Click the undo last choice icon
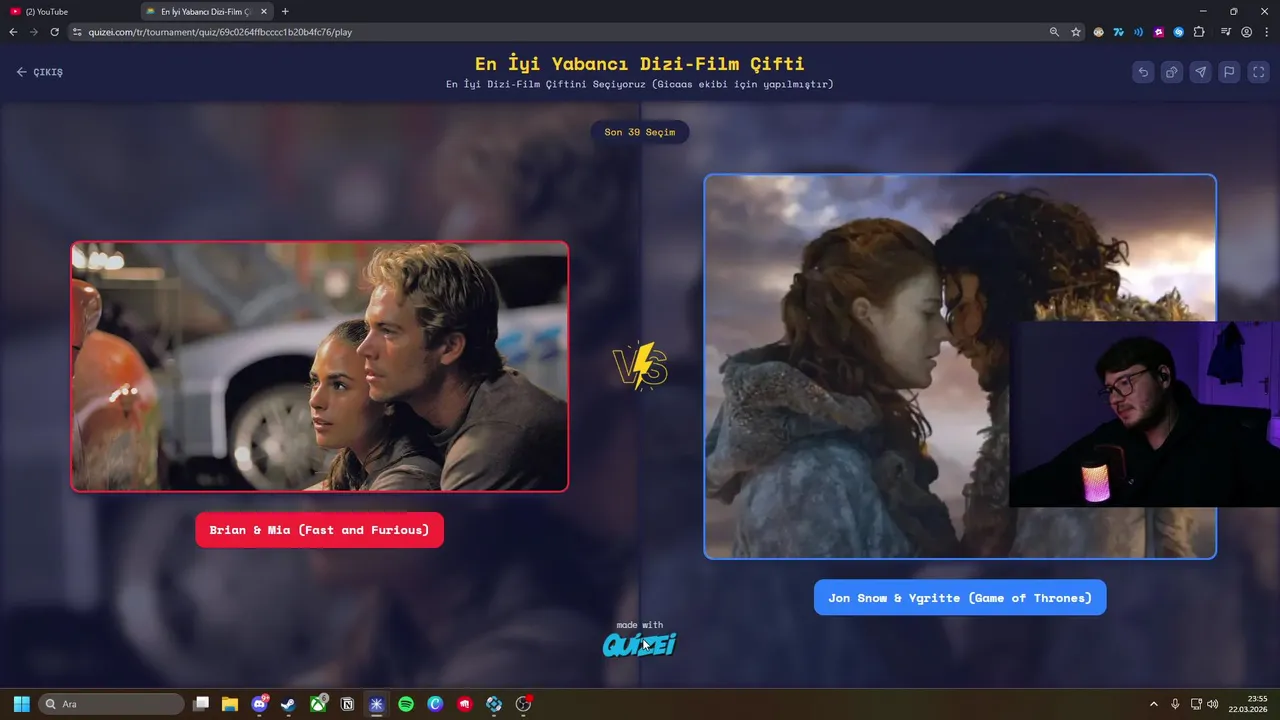 (1143, 72)
